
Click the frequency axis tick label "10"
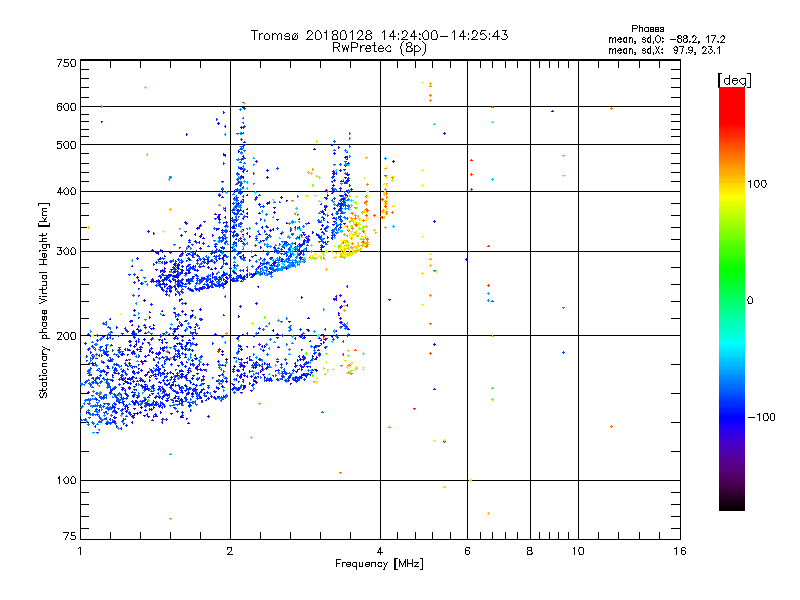click(578, 551)
